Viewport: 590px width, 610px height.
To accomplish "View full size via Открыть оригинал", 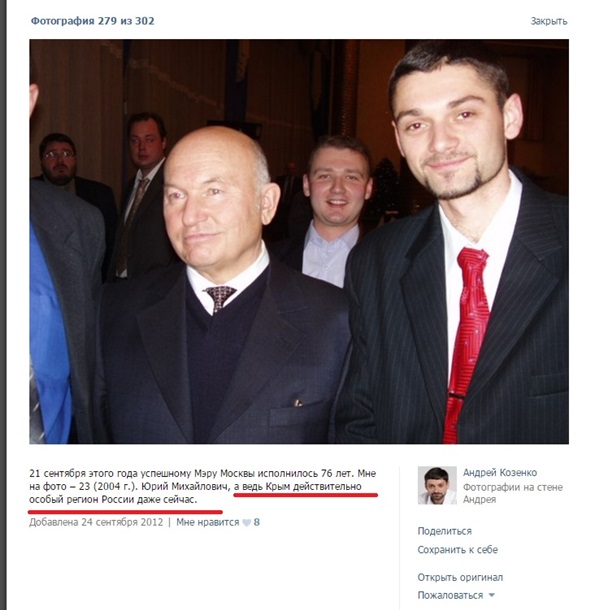I will 460,577.
